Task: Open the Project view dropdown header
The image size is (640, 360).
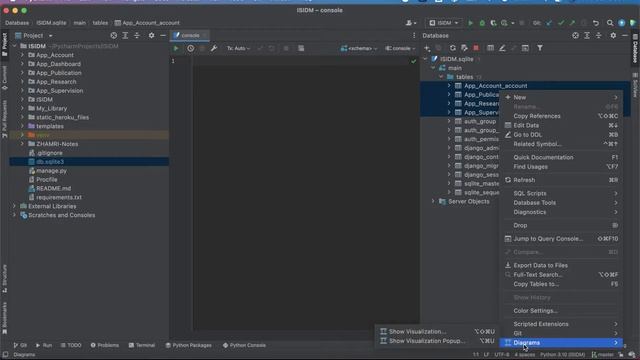Action: pos(34,36)
